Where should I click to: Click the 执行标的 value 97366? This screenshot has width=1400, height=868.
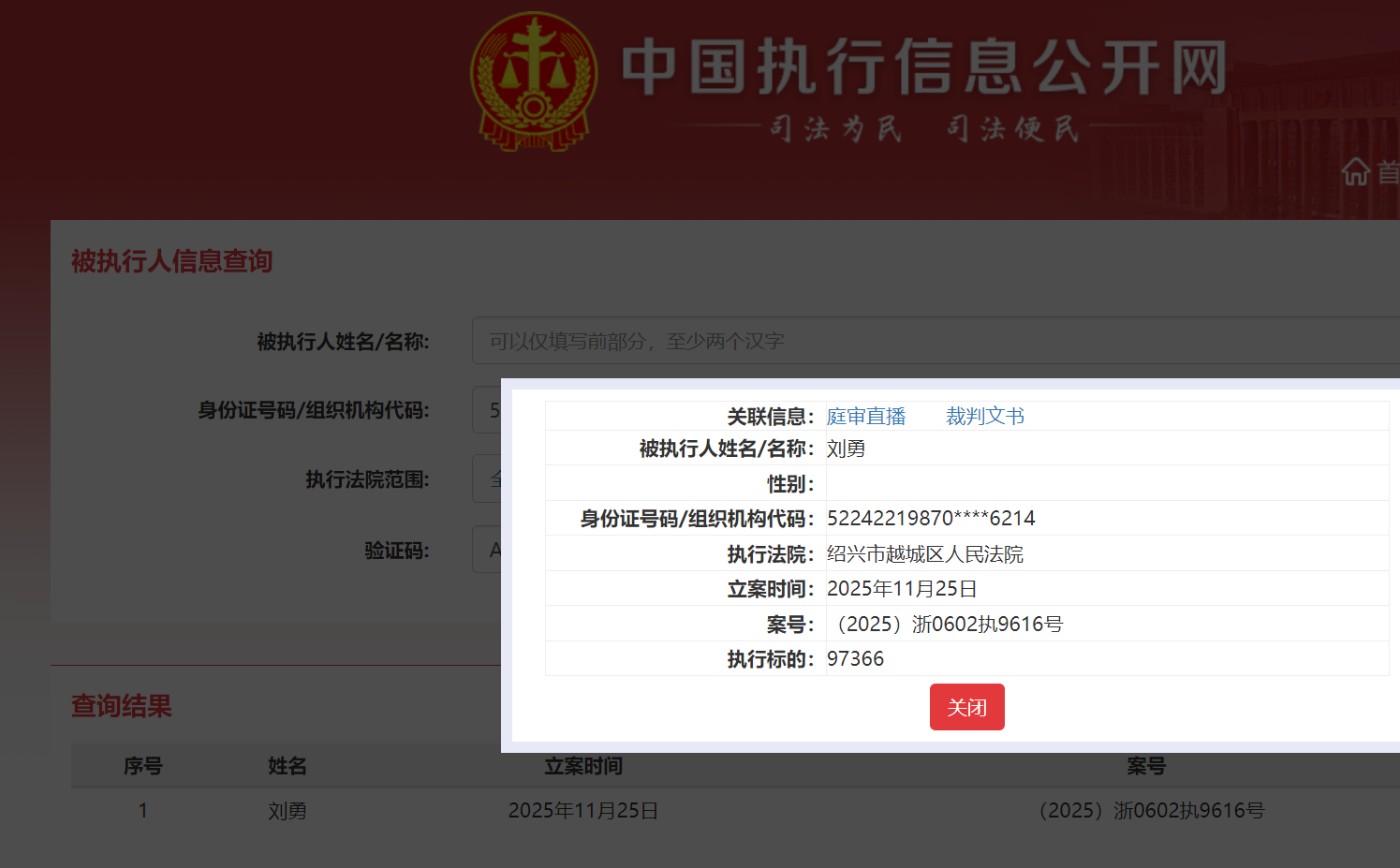(x=855, y=659)
